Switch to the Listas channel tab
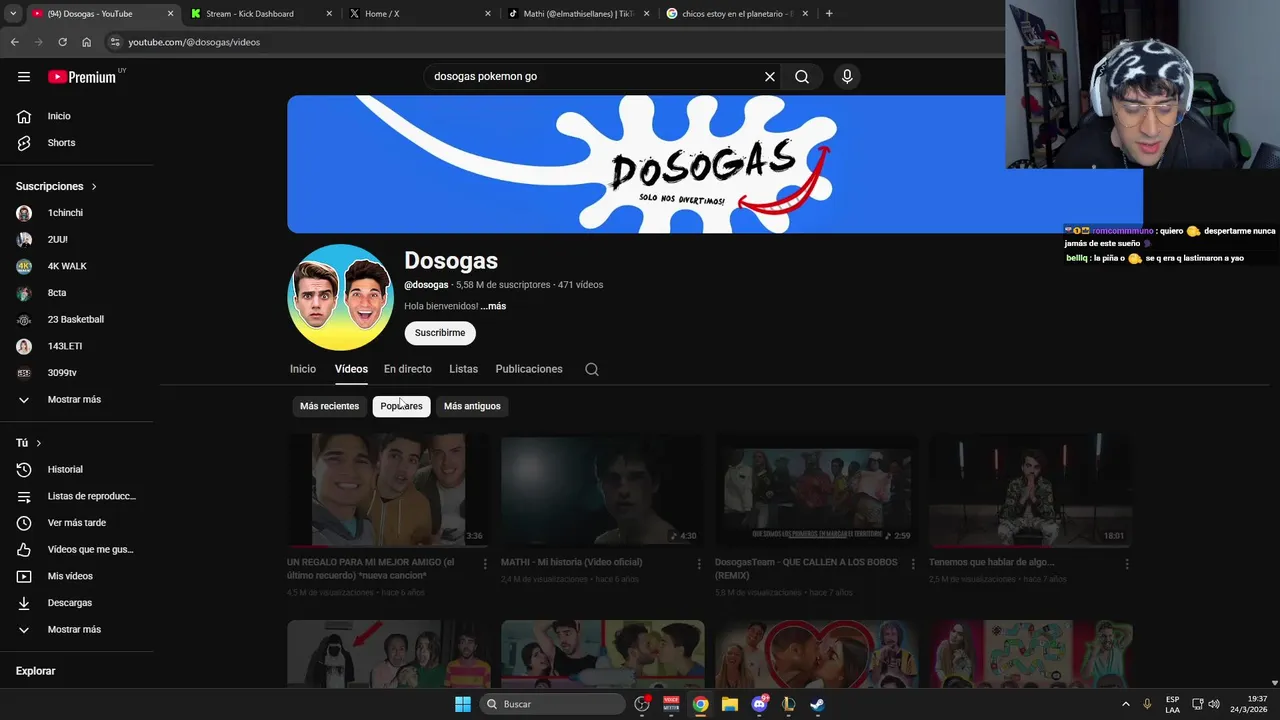 coord(463,369)
